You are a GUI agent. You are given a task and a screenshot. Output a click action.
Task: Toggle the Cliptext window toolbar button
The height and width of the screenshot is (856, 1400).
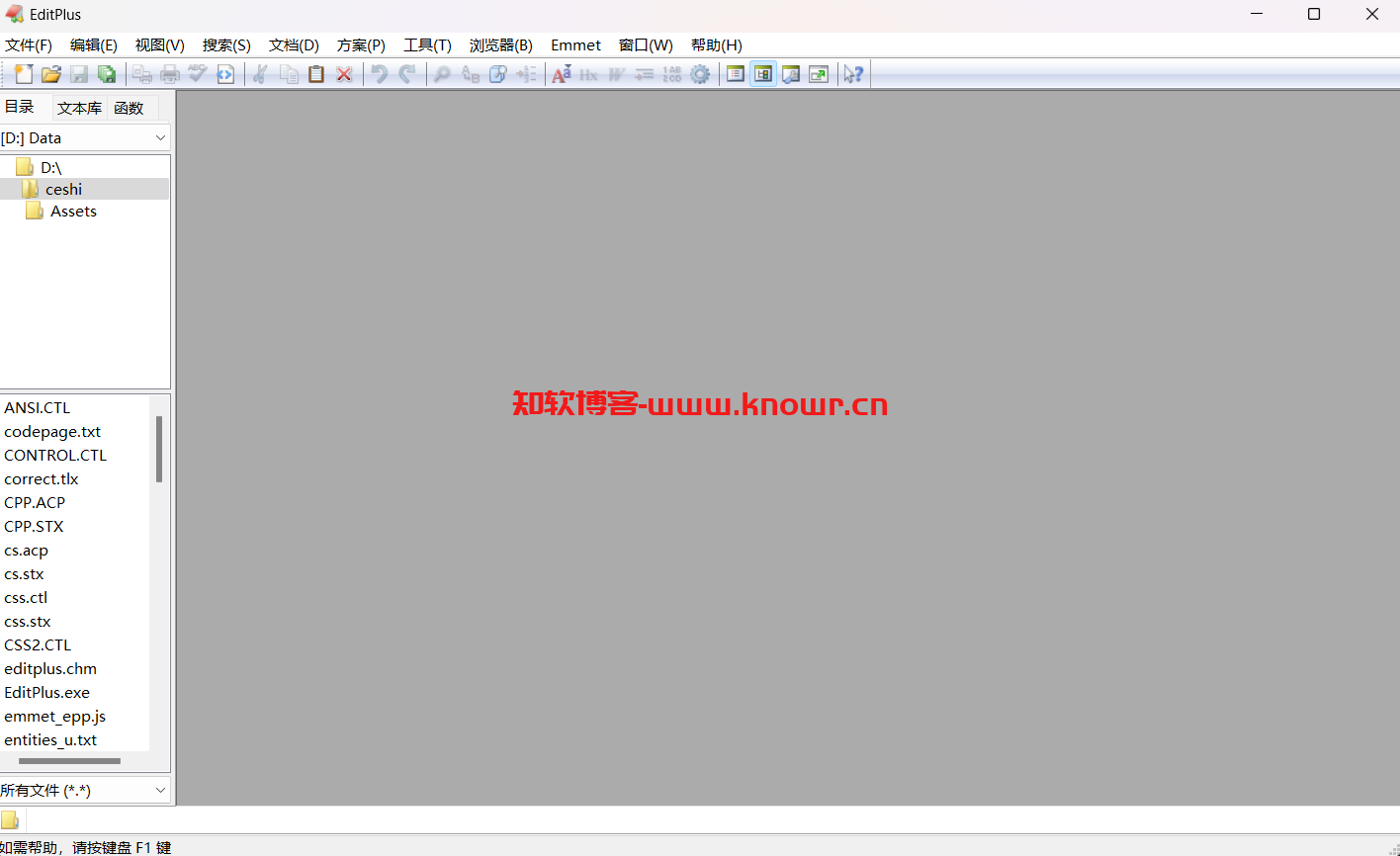click(736, 74)
